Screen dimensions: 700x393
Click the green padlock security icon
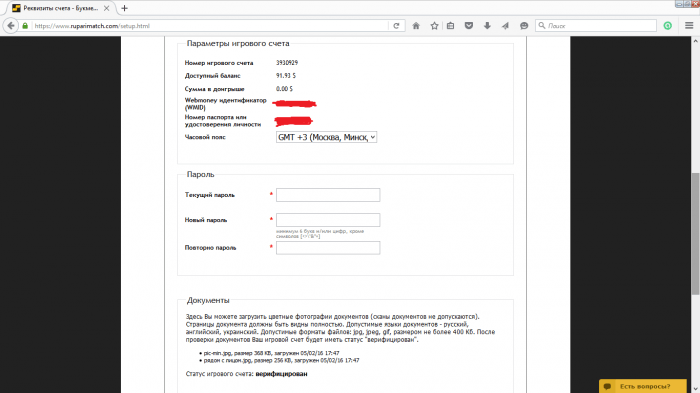25,26
